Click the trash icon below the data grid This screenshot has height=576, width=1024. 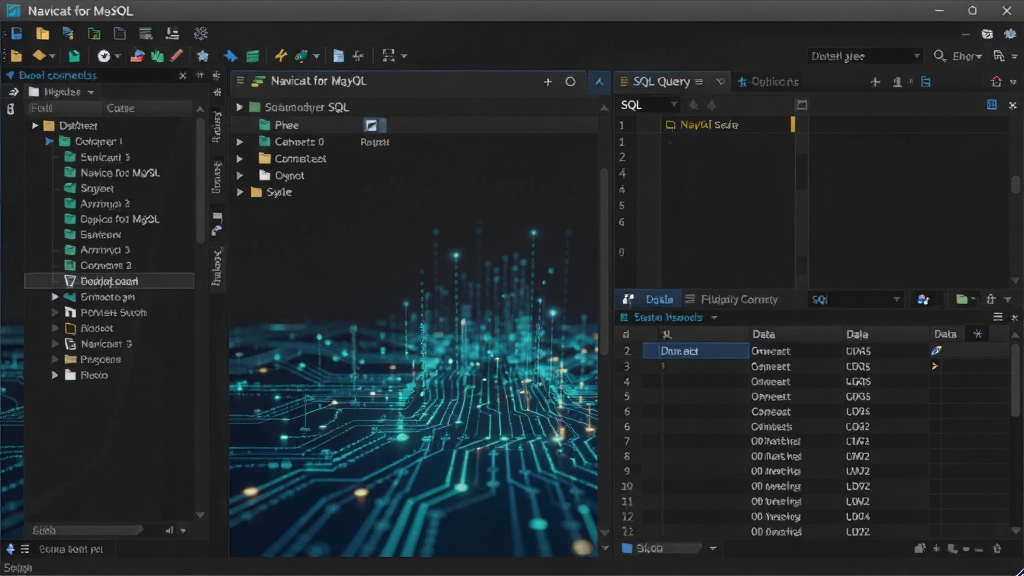(997, 549)
